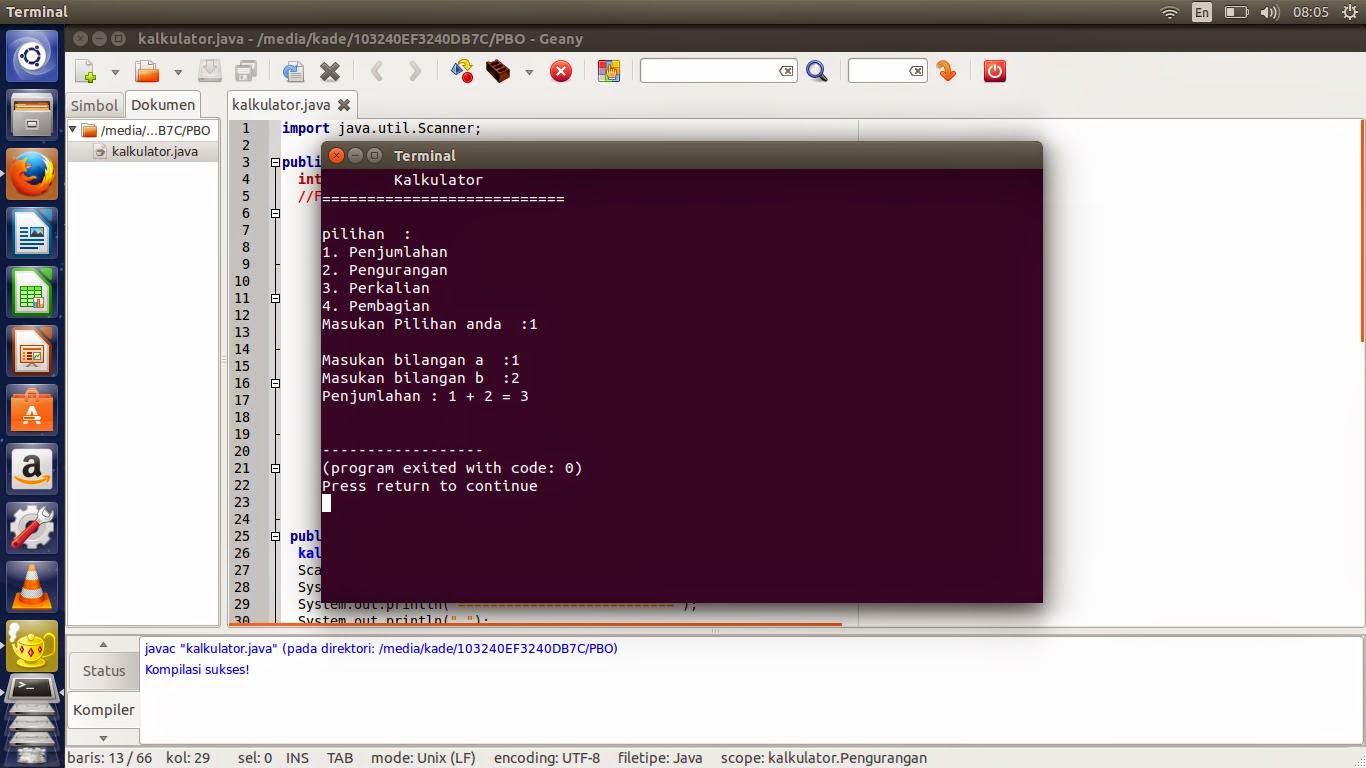Open the Open file dropdown arrow
This screenshot has width=1366, height=768.
point(176,71)
